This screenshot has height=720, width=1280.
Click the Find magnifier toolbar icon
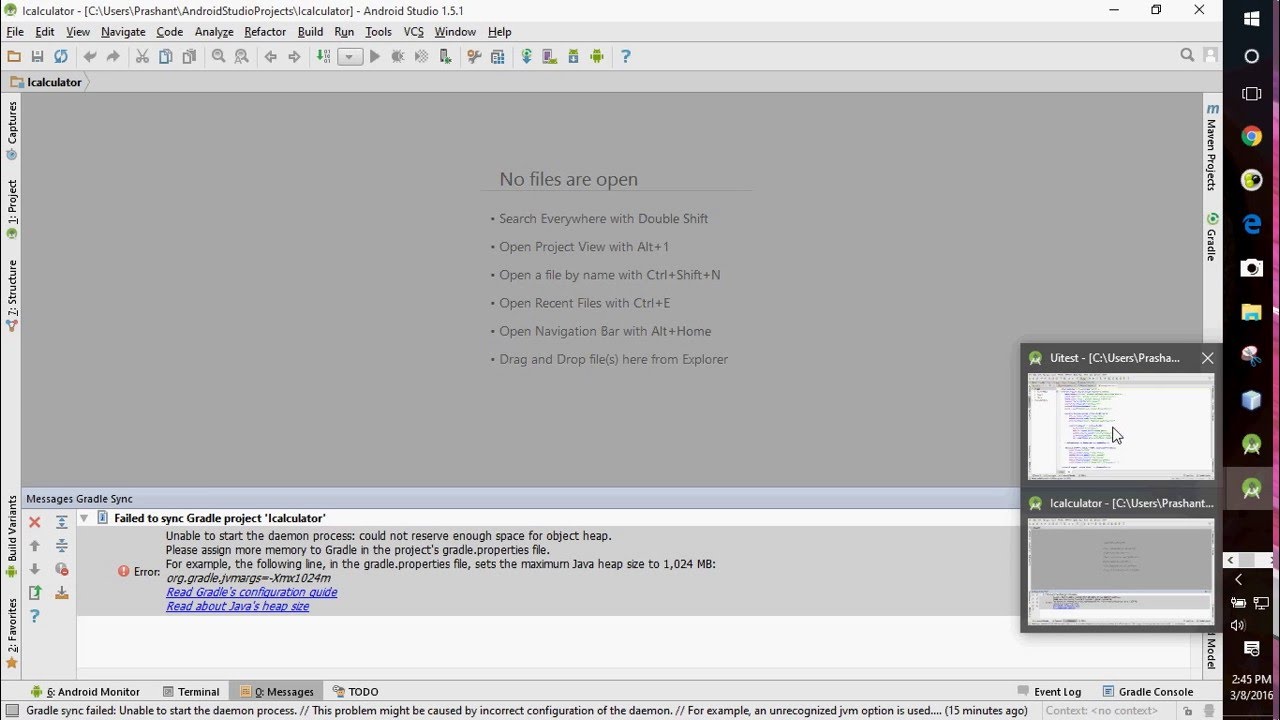click(218, 57)
